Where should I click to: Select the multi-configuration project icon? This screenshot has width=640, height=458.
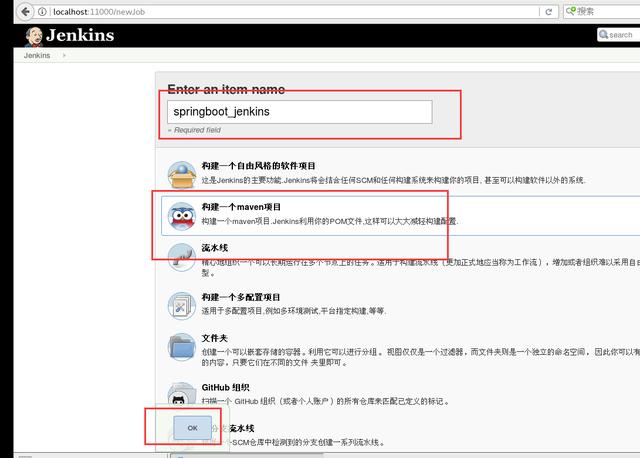coord(182,306)
